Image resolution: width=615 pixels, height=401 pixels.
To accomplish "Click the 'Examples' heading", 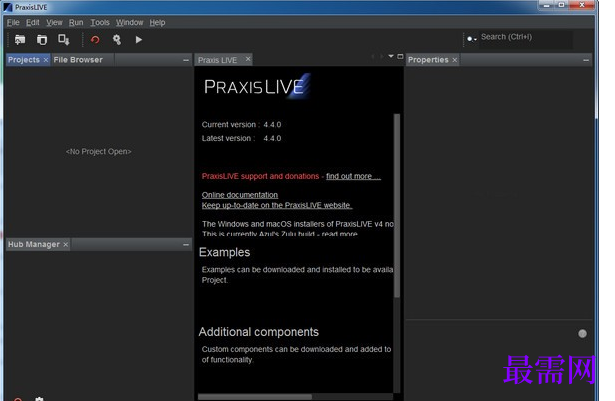I will point(224,252).
